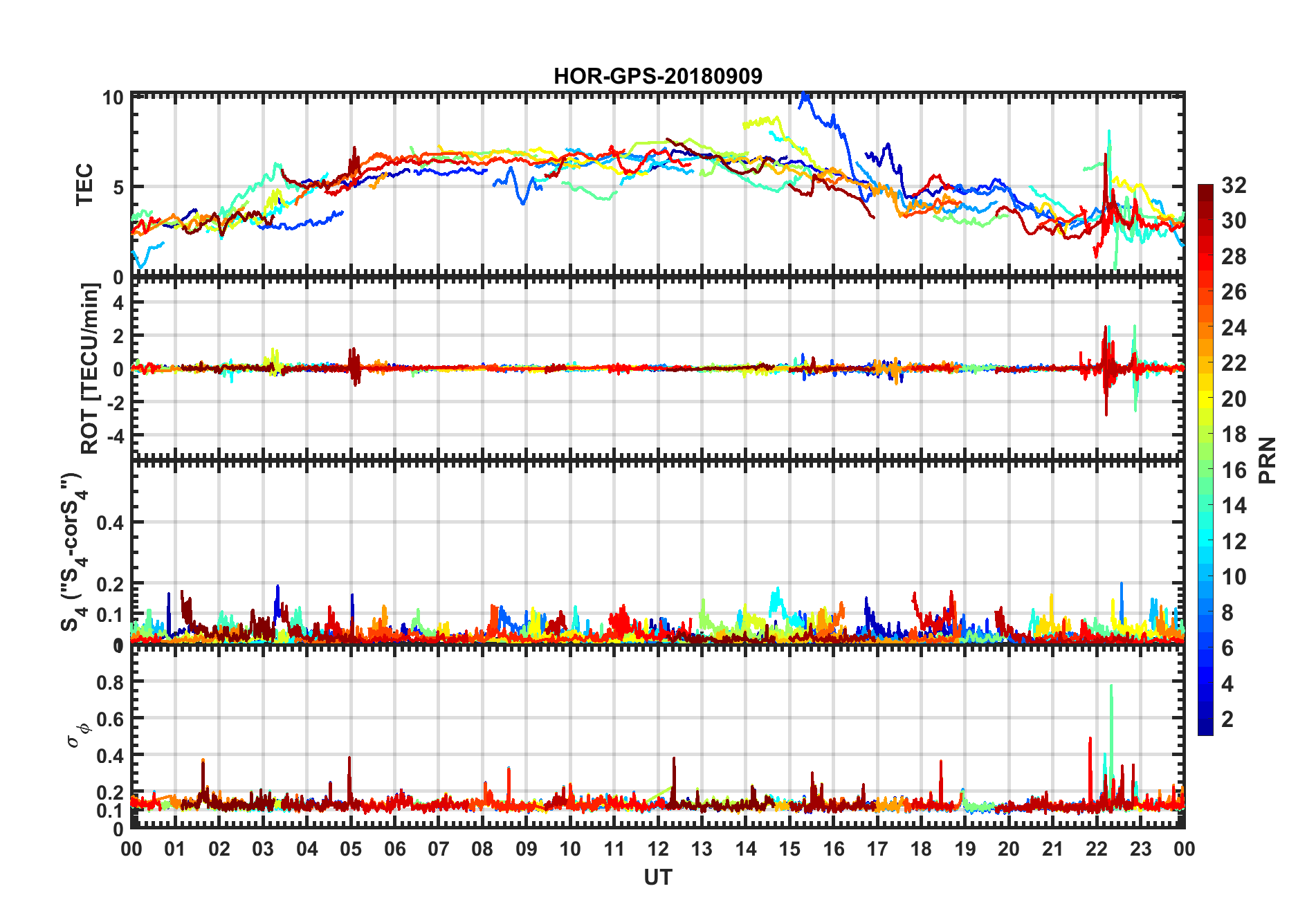Click x-axis hour label 08

pos(482,849)
